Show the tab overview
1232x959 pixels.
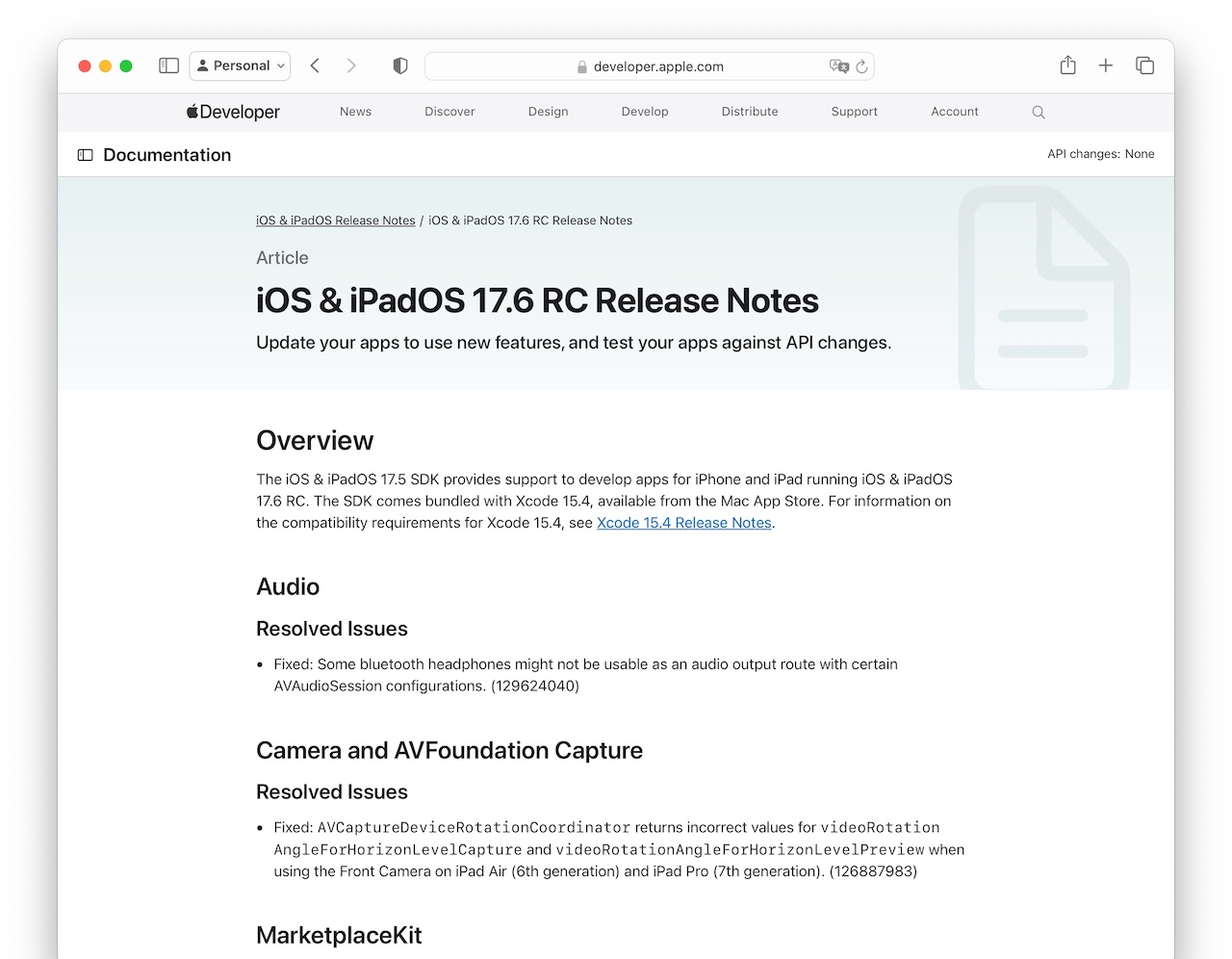(1144, 65)
